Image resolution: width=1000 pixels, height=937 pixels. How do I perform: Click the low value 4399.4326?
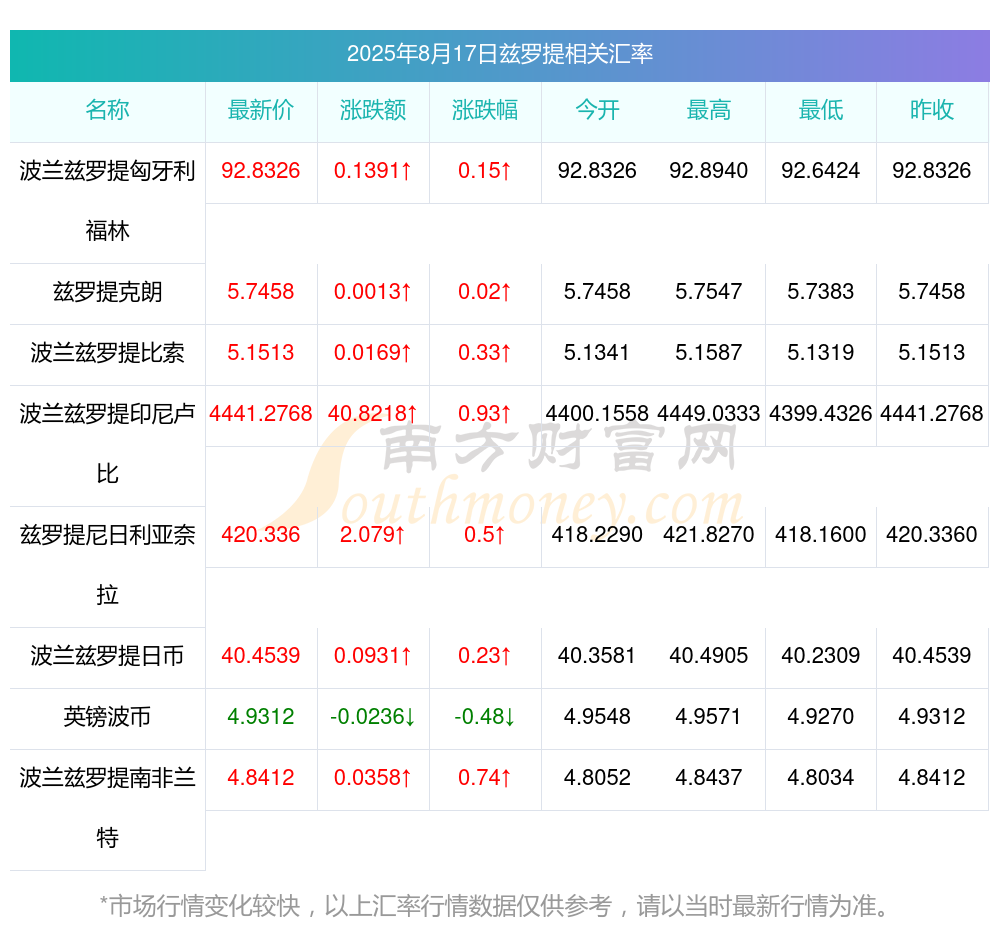[x=821, y=413]
